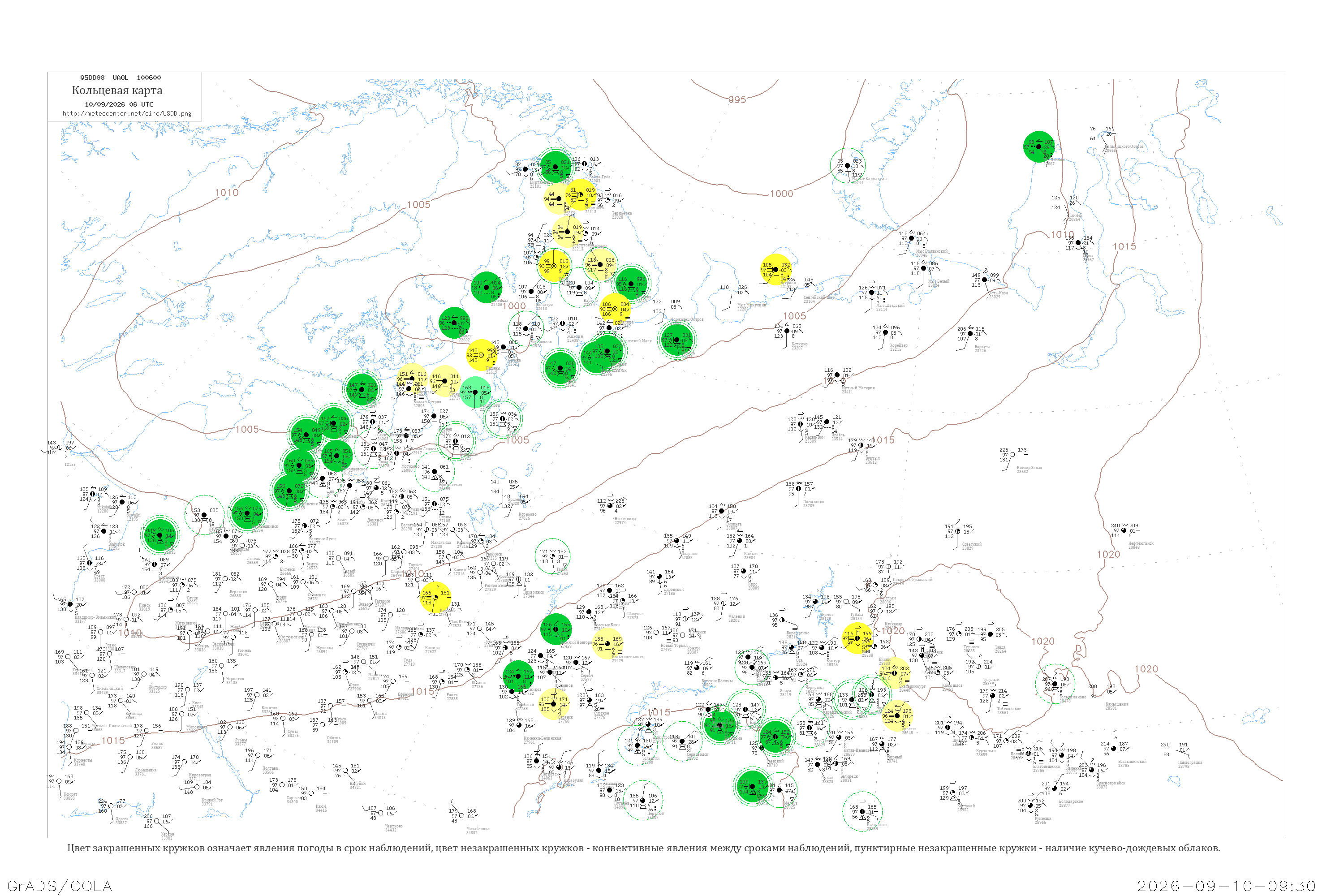
Task: Click the bright yellow circle near Качканар
Action: click(857, 638)
